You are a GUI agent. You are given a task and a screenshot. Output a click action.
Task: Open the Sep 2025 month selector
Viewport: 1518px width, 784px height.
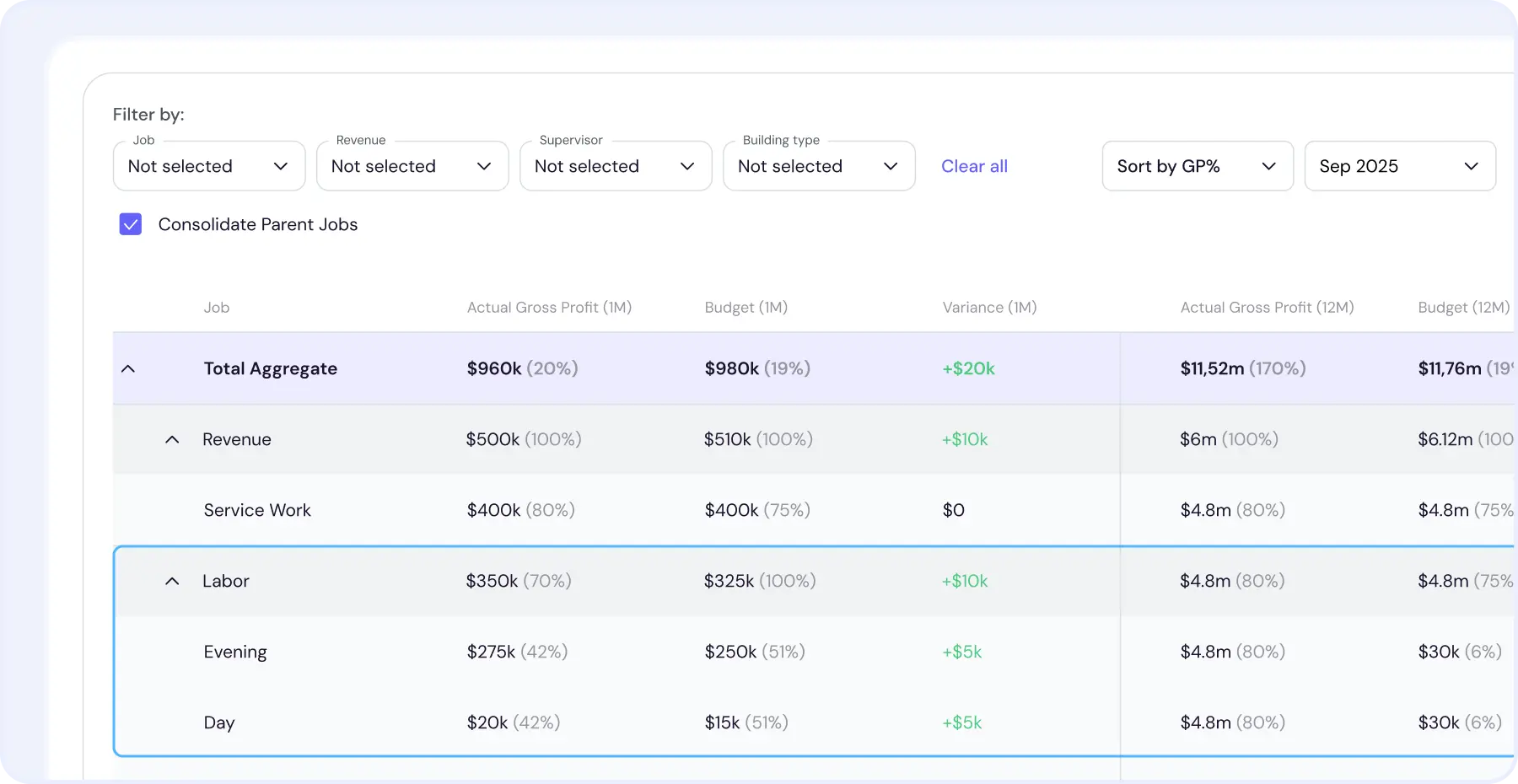[1399, 166]
